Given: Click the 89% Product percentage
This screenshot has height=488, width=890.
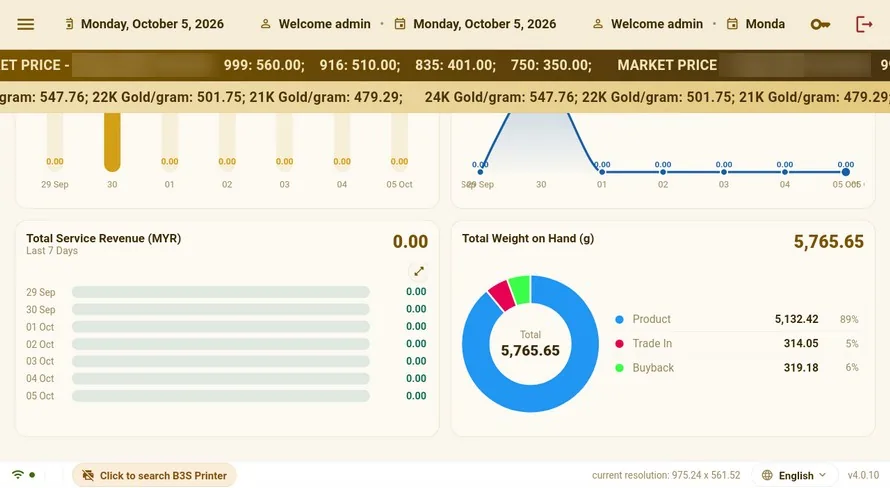Looking at the screenshot, I should coord(849,319).
